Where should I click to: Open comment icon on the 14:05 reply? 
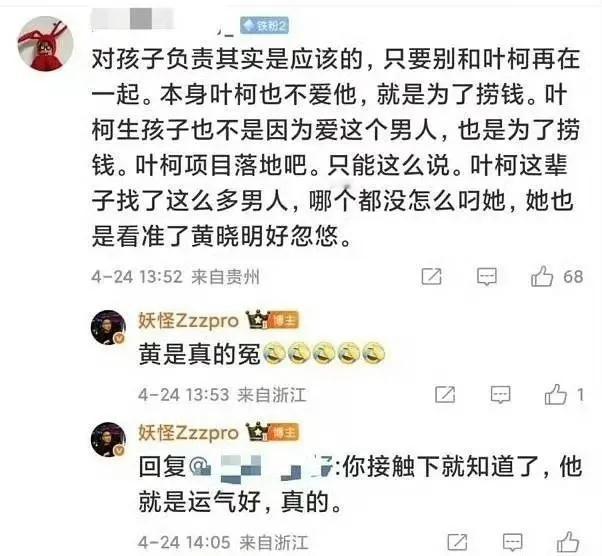coord(513,542)
